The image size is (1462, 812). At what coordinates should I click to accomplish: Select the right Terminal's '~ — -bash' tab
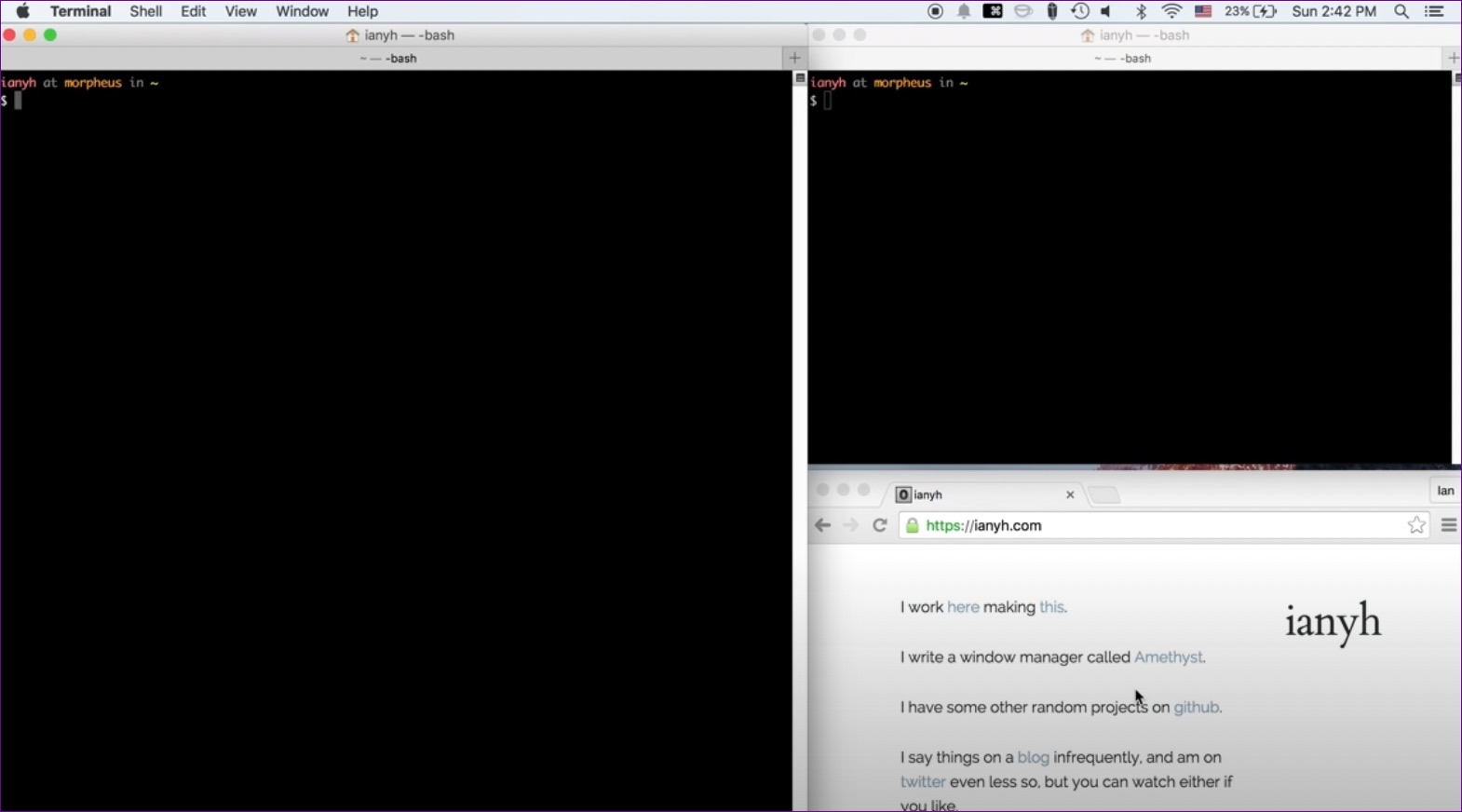coord(1125,58)
